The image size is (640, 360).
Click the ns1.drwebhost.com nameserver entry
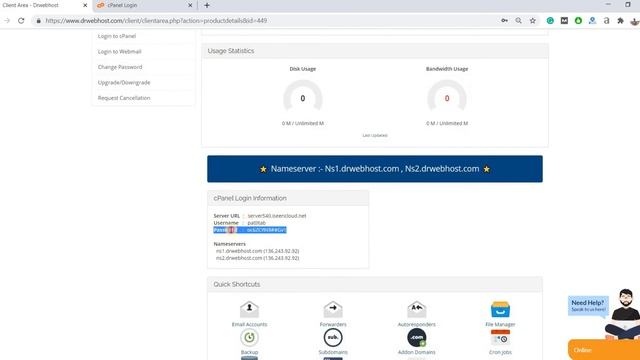click(258, 251)
